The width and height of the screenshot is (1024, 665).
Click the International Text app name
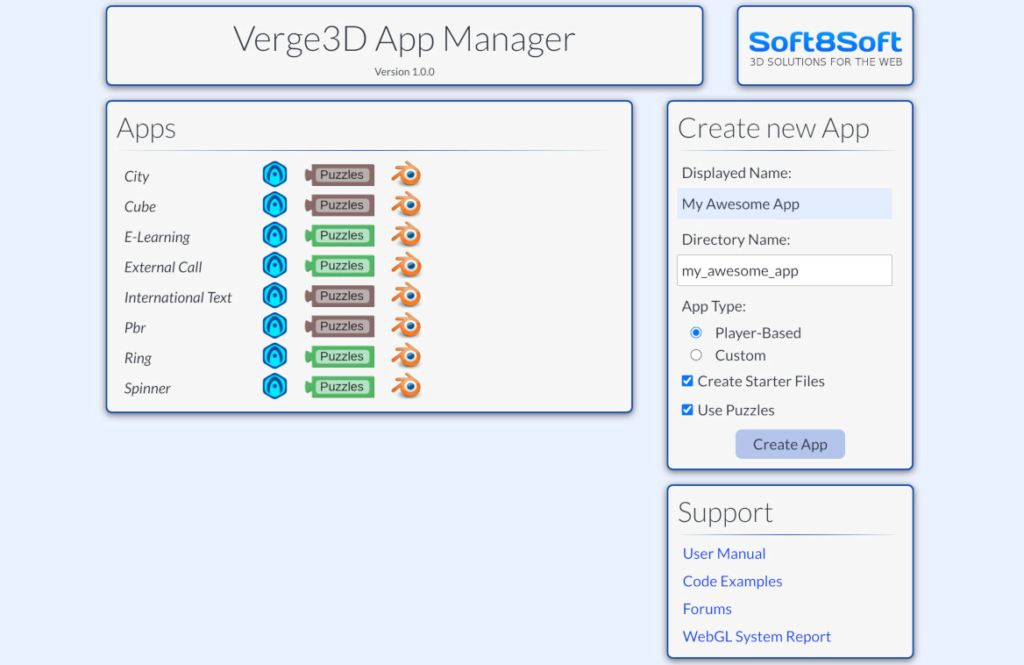click(178, 297)
